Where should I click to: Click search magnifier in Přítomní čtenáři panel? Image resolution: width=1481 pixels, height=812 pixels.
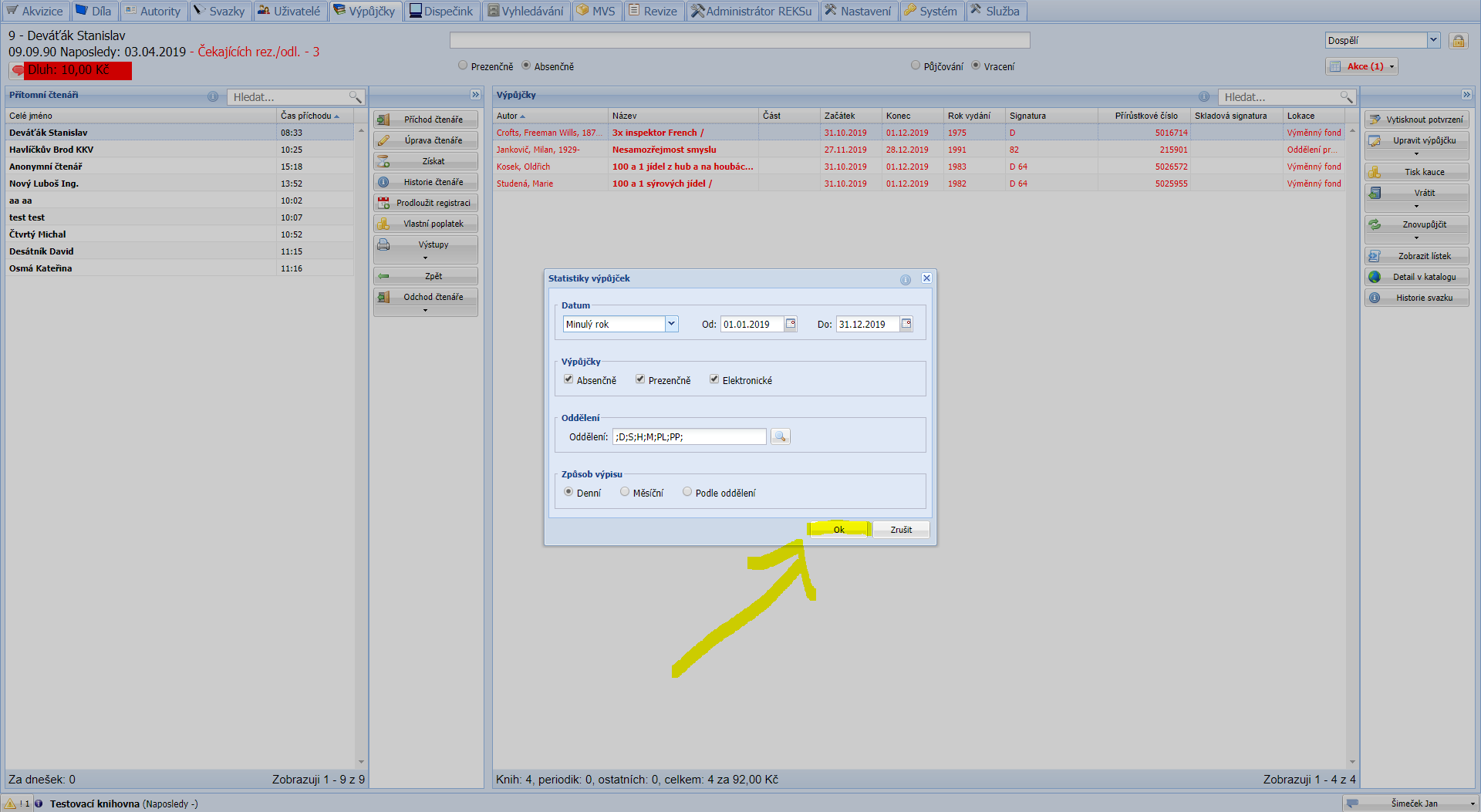(x=355, y=96)
